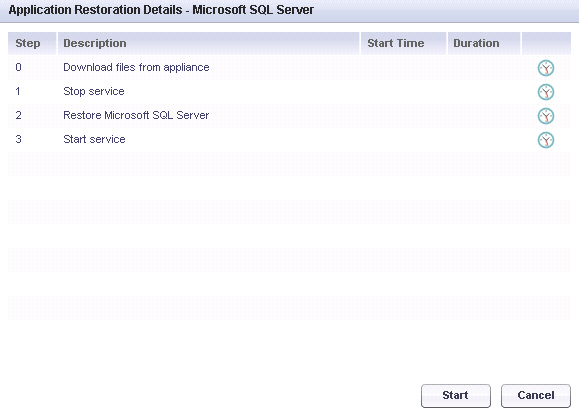The width and height of the screenshot is (579, 415).
Task: Select the Download files from appliance row
Action: point(290,68)
